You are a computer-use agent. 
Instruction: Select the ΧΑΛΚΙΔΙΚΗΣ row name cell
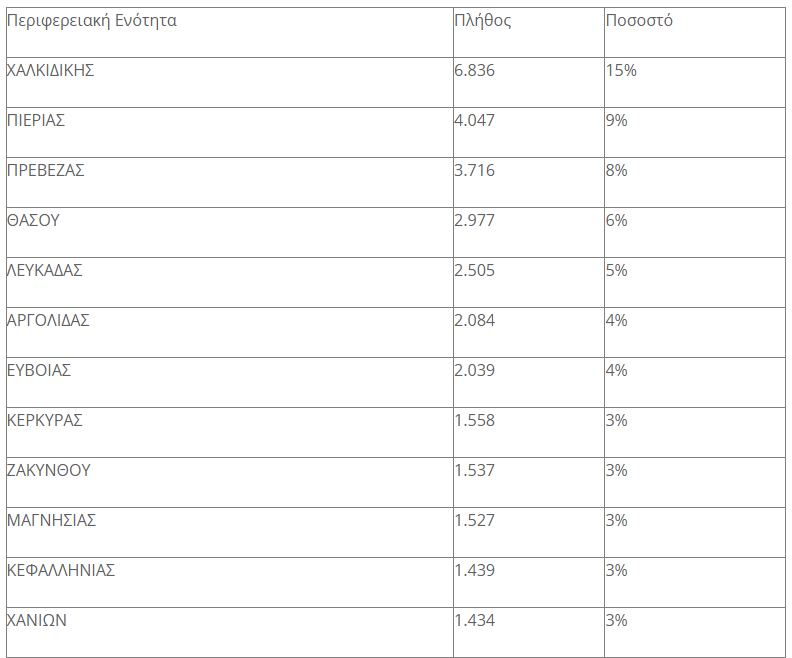coord(51,71)
